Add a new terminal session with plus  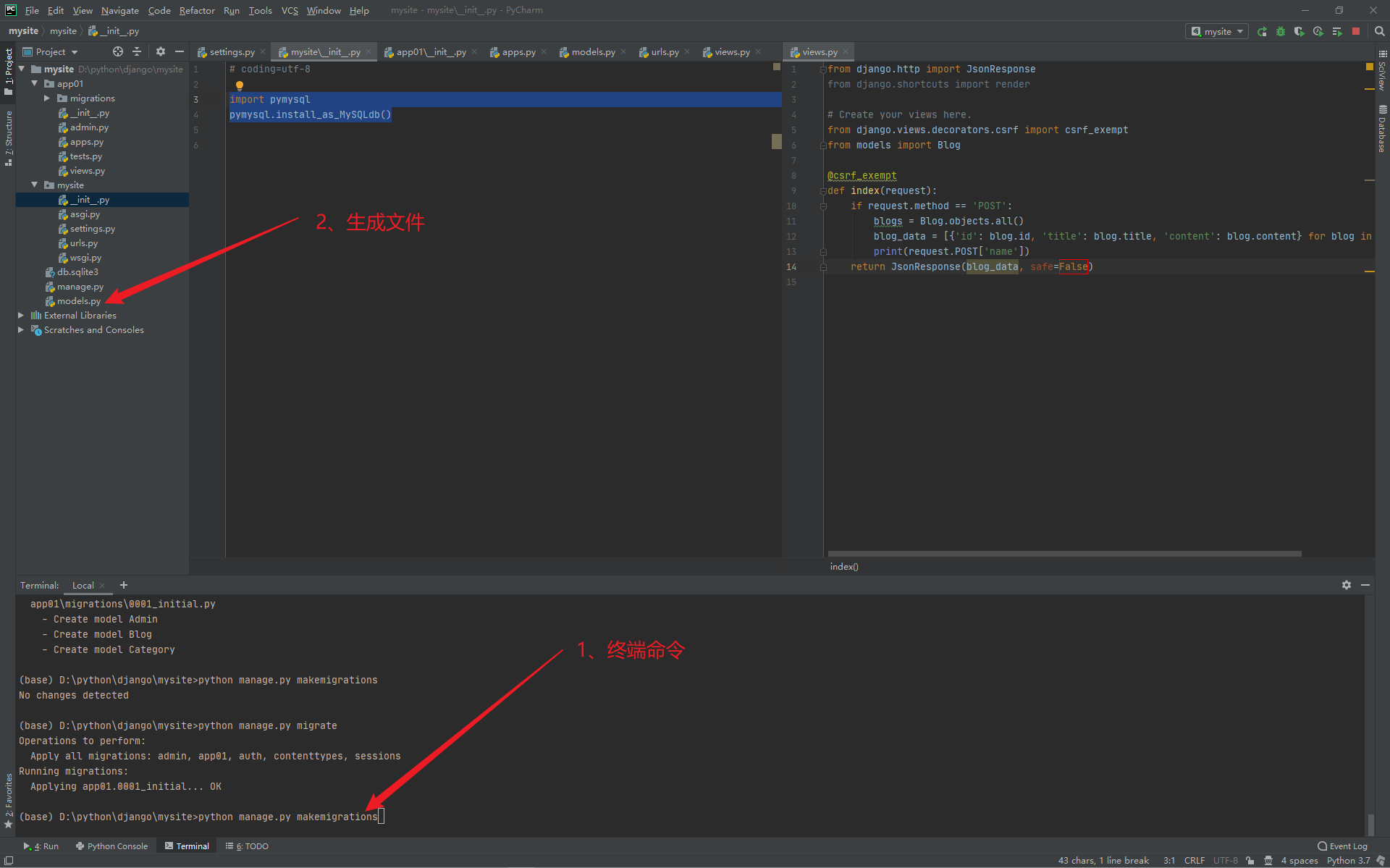[124, 585]
